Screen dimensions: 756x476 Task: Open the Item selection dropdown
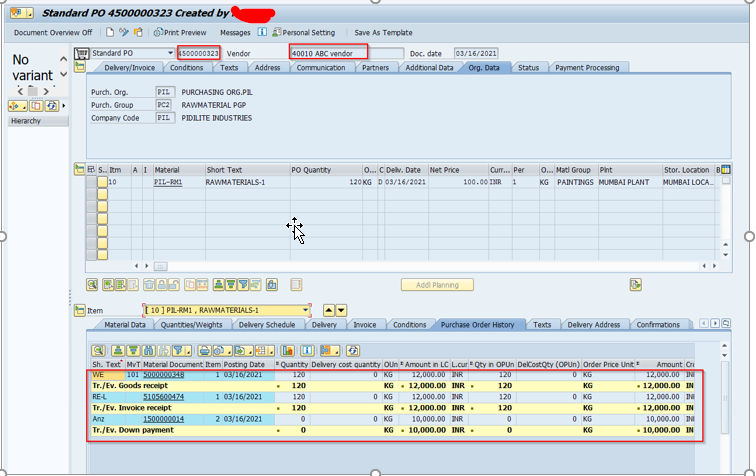[305, 310]
